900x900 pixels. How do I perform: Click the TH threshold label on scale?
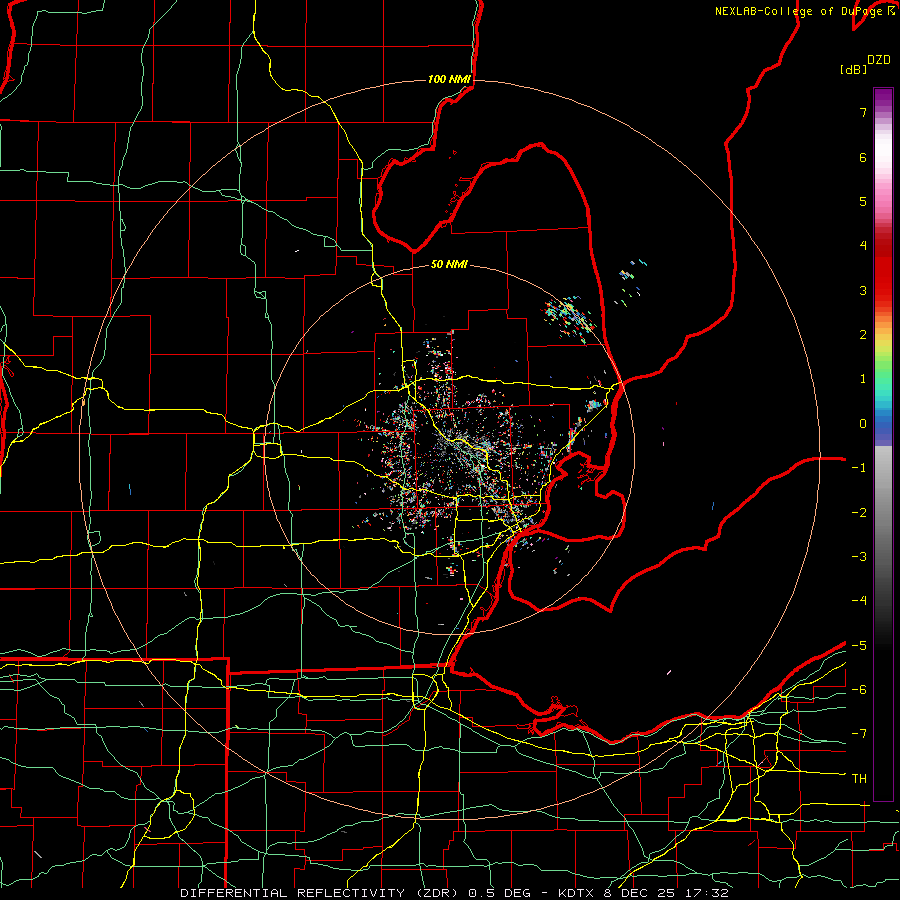[x=859, y=779]
